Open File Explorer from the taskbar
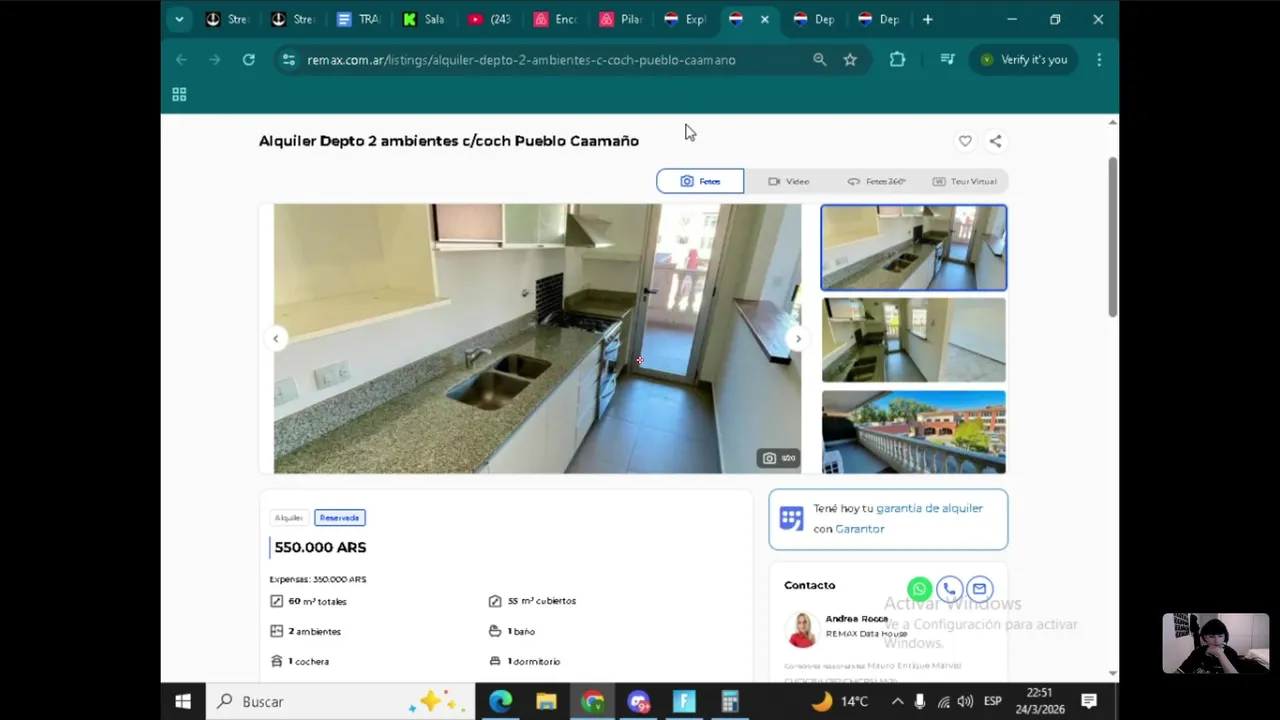1280x720 pixels. click(x=546, y=701)
